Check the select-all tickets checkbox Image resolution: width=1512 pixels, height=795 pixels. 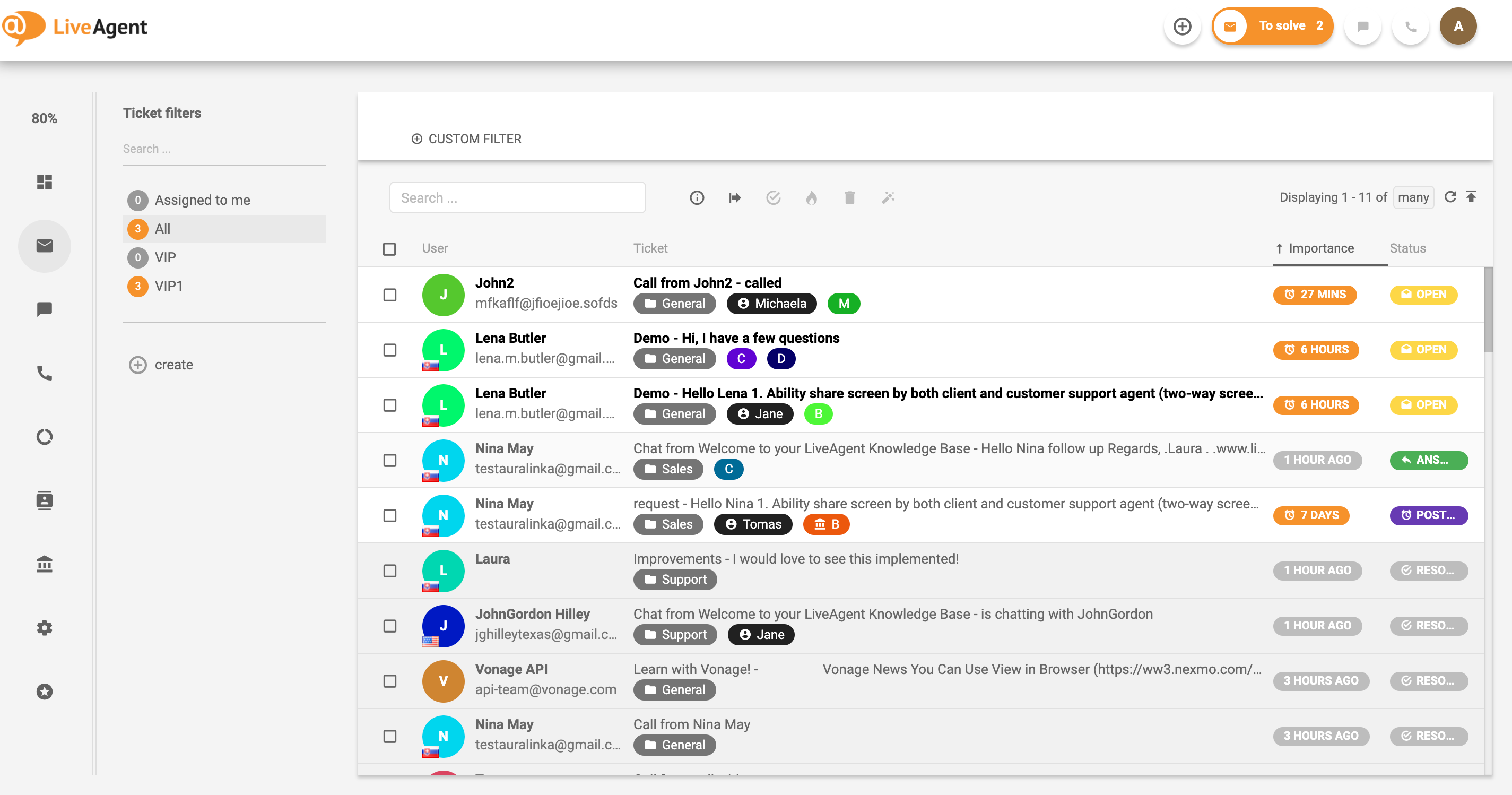[390, 249]
